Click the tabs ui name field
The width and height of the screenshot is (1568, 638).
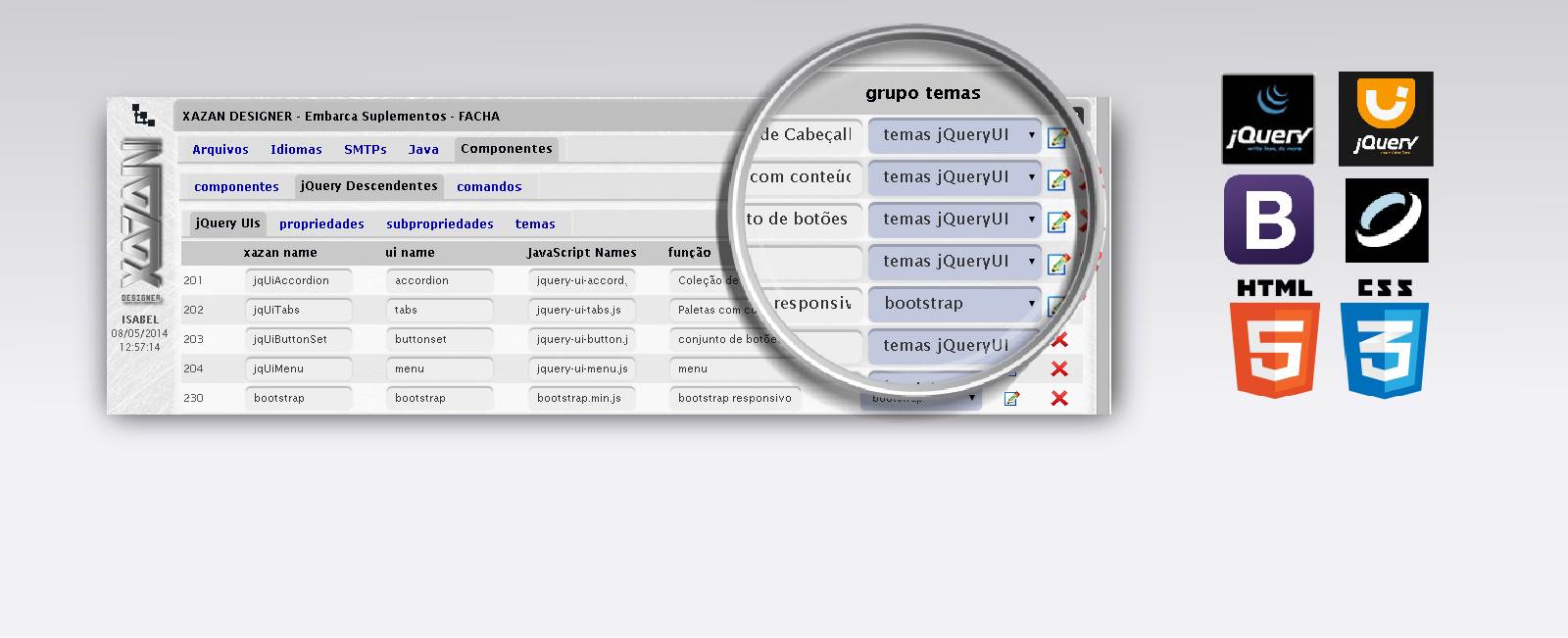tap(440, 311)
